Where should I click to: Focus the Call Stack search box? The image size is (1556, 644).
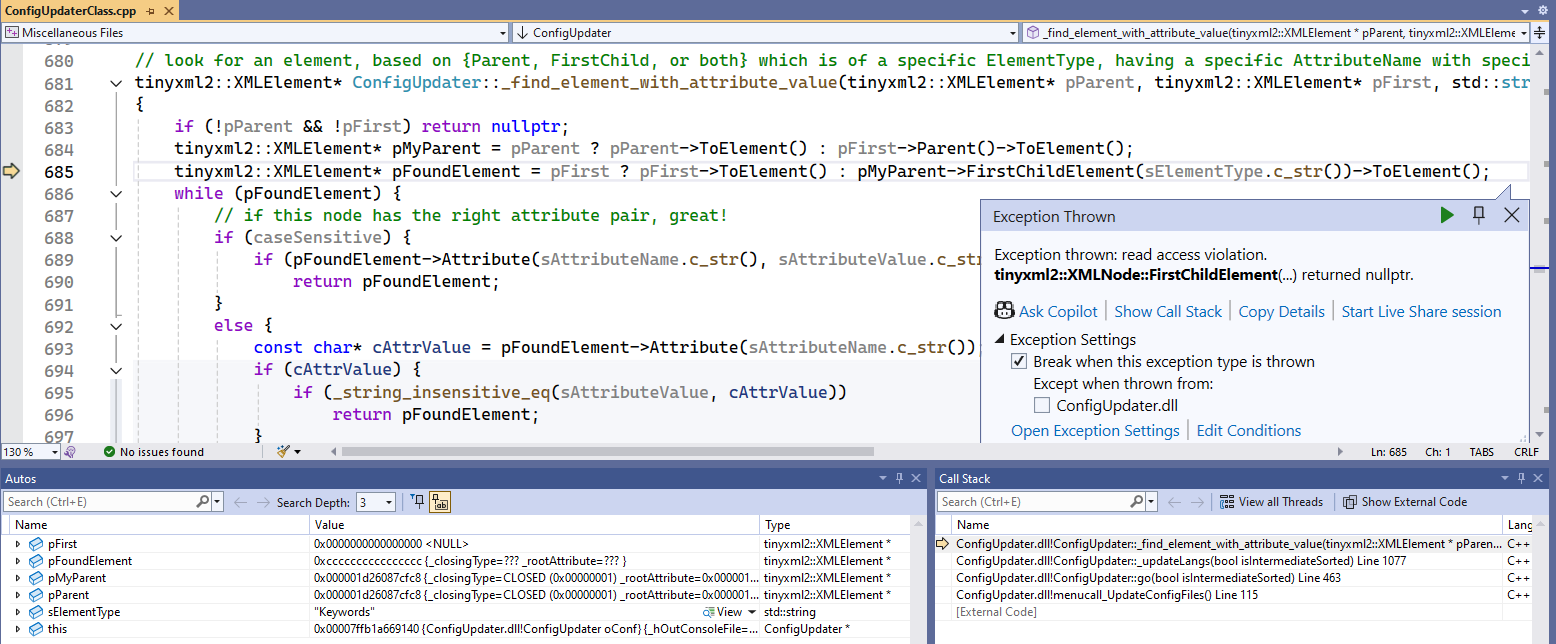pos(1034,502)
